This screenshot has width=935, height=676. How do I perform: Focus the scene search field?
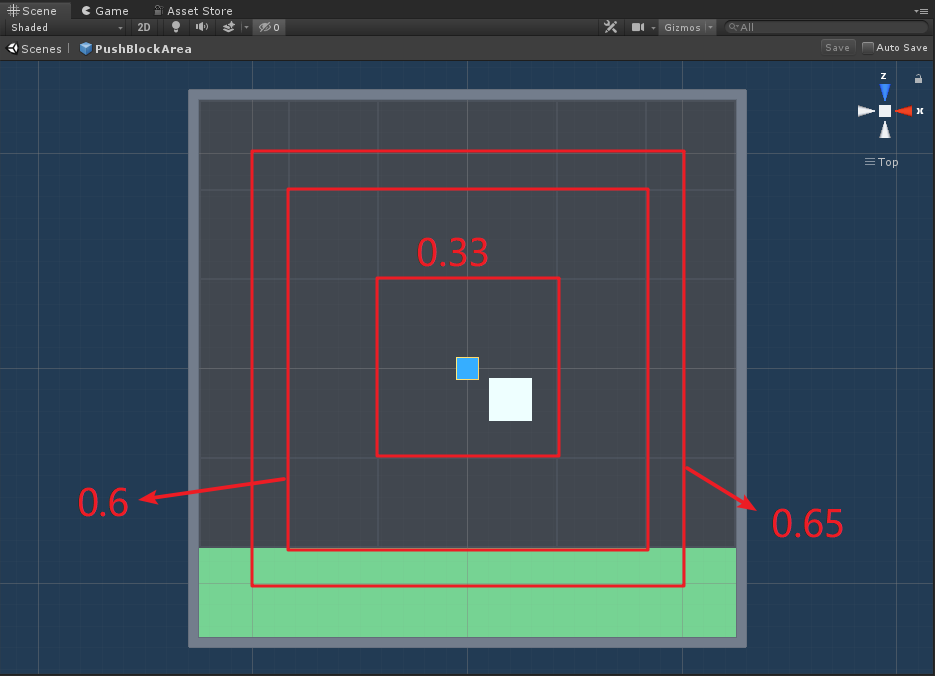pyautogui.click(x=826, y=27)
